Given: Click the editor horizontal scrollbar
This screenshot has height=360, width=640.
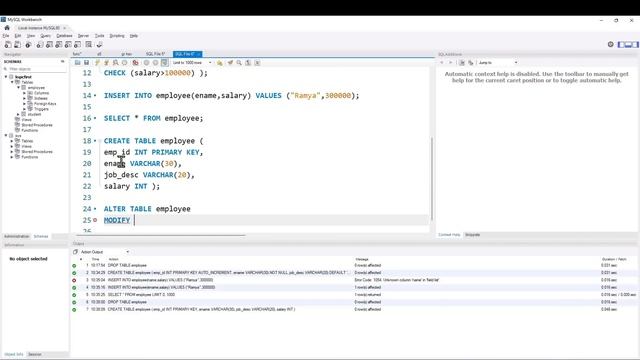Looking at the screenshot, I should (160, 235).
